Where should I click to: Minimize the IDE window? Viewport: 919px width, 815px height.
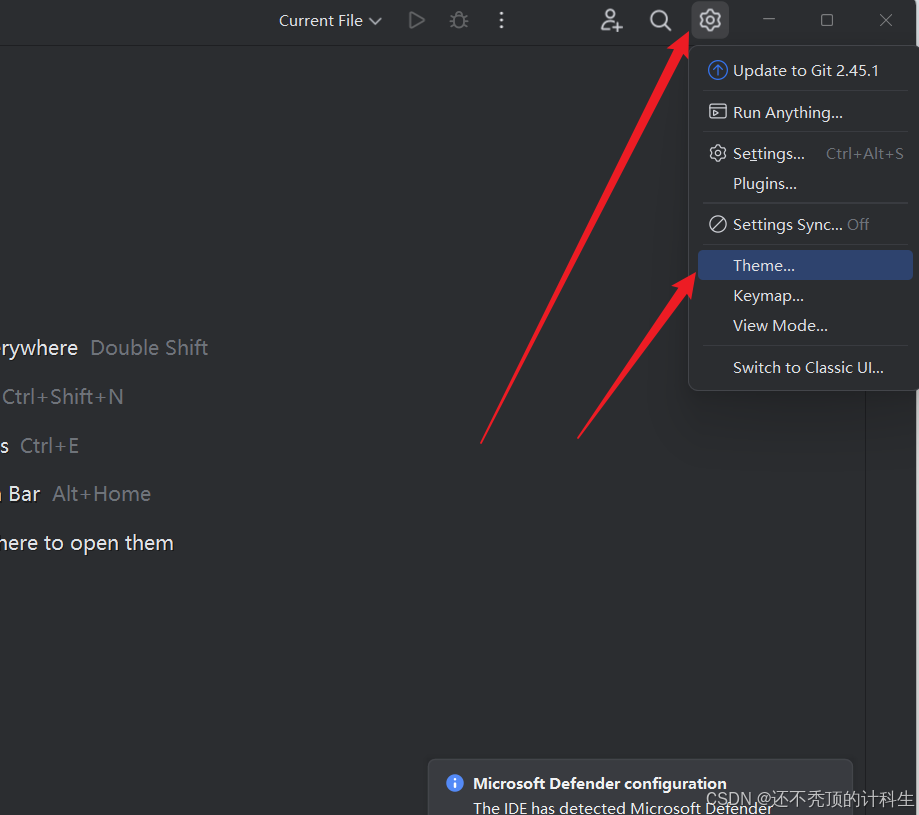click(x=769, y=21)
